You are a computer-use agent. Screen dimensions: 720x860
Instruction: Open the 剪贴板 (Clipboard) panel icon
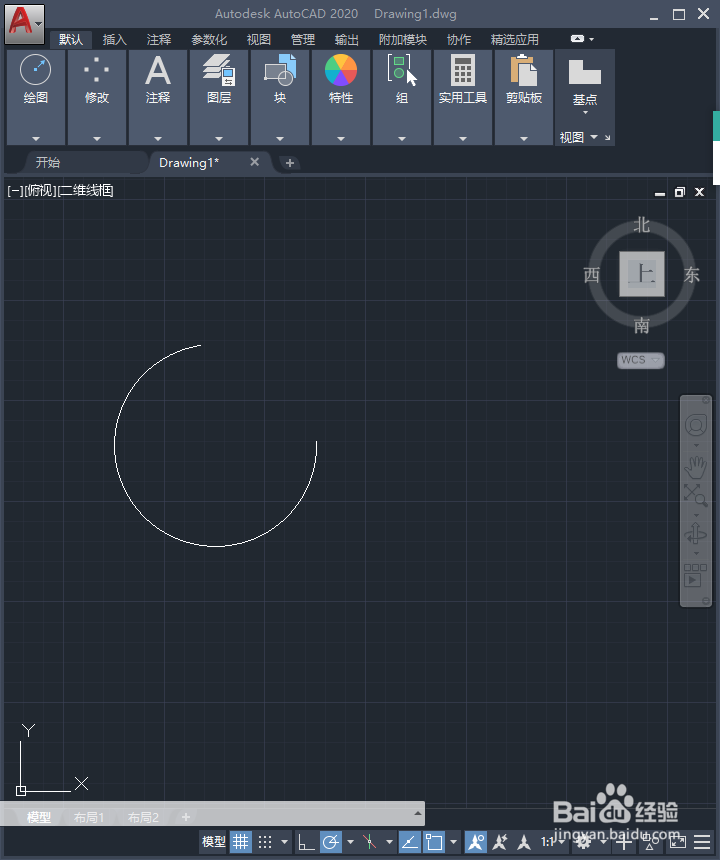pos(524,70)
